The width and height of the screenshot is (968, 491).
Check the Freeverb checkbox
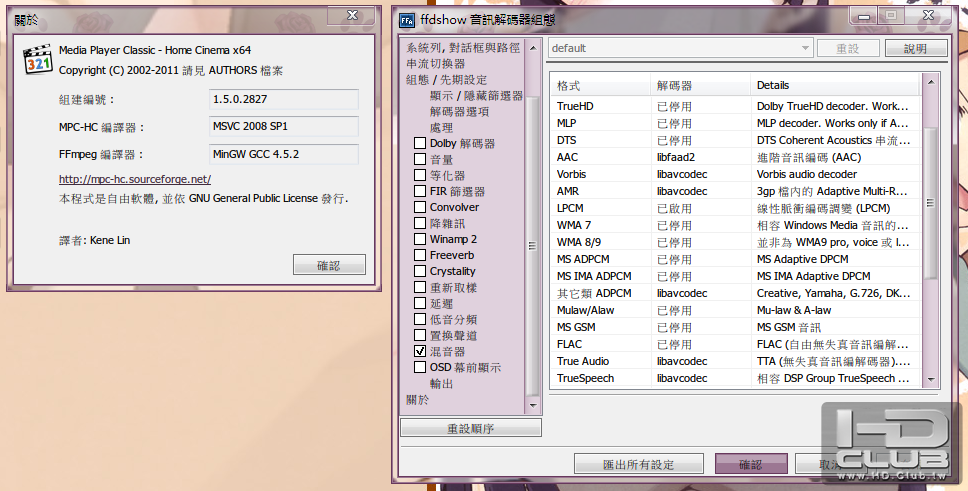click(420, 255)
